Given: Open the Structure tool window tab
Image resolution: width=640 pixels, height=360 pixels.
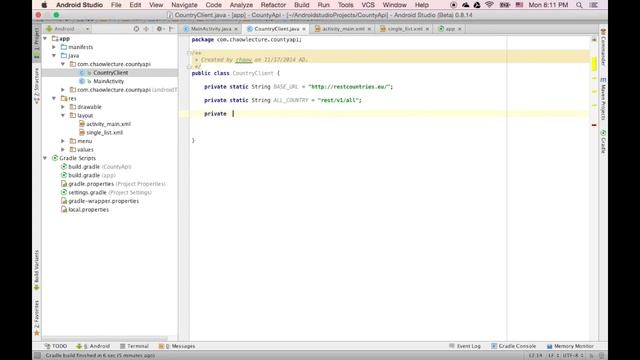Looking at the screenshot, I should [37, 86].
